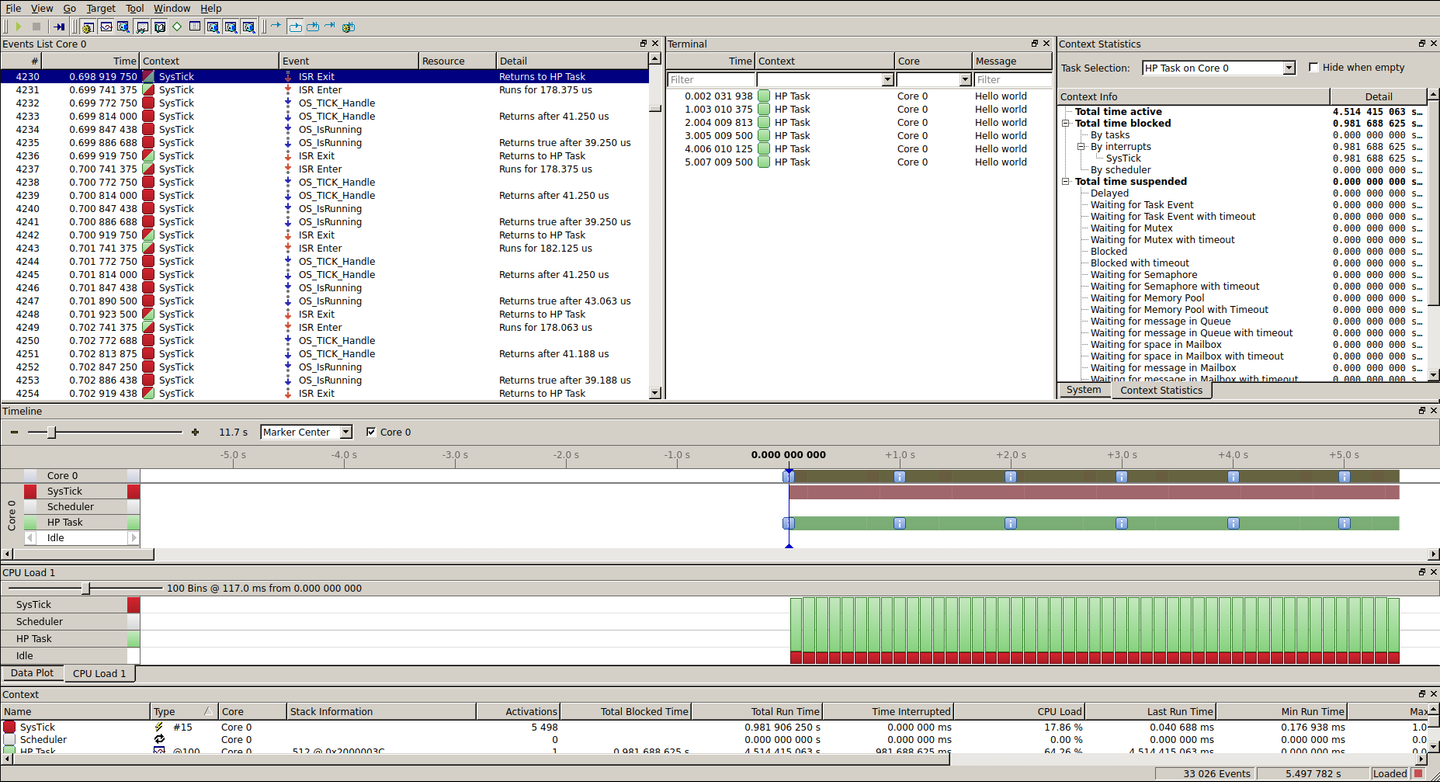Uncheck the Core 0 timeline checkbox
Image resolution: width=1440 pixels, height=782 pixels.
point(371,432)
